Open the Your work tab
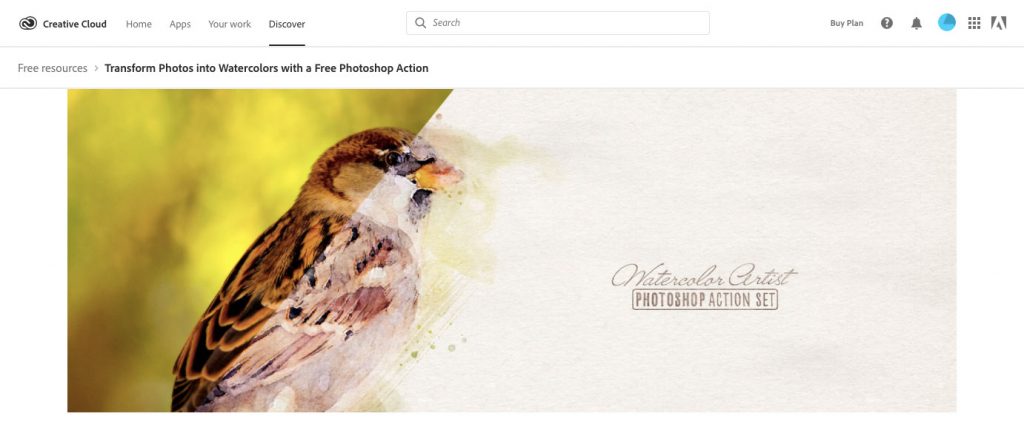Image resolution: width=1024 pixels, height=445 pixels. [229, 24]
